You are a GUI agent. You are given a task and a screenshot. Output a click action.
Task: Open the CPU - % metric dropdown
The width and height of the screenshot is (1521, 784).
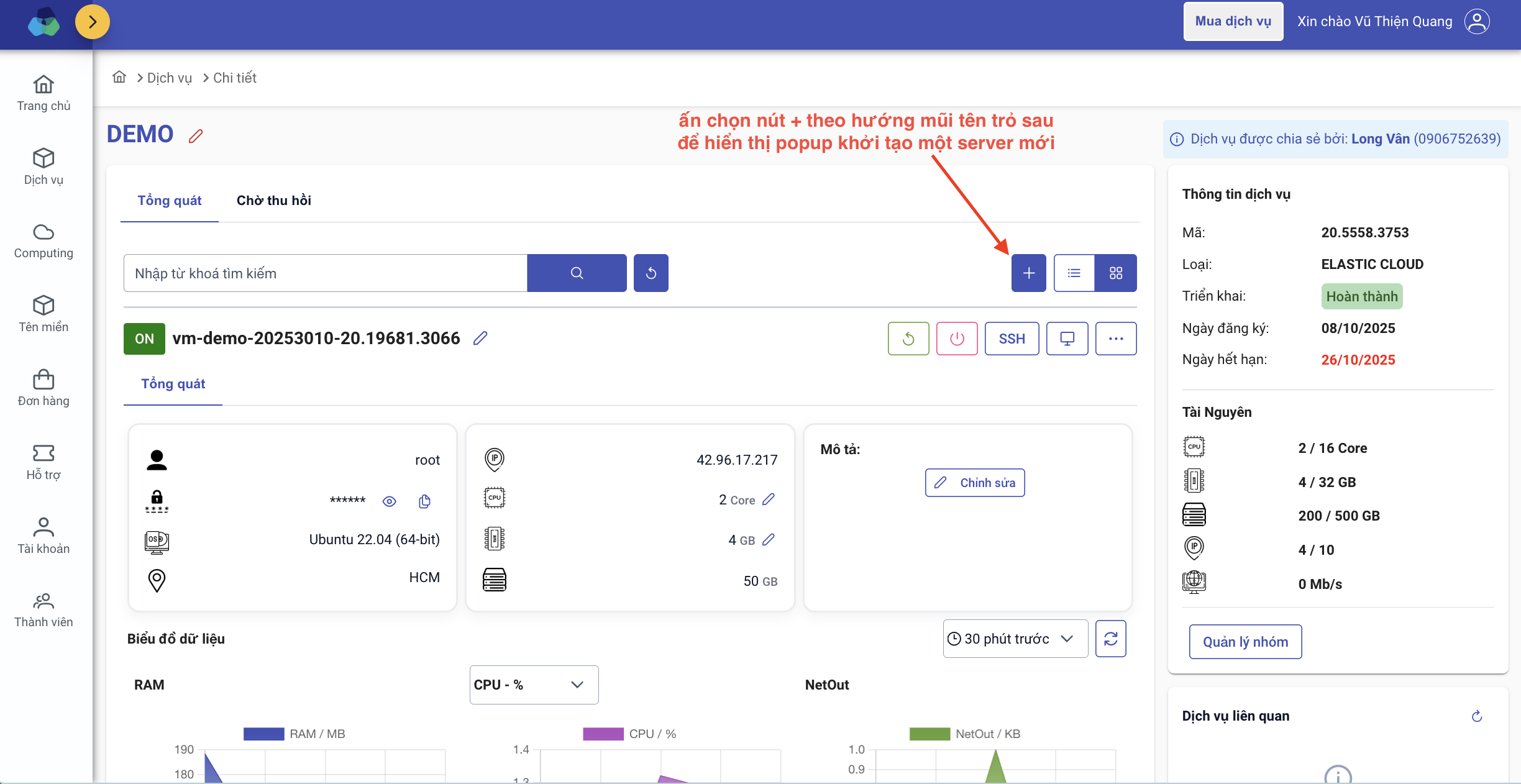(533, 685)
